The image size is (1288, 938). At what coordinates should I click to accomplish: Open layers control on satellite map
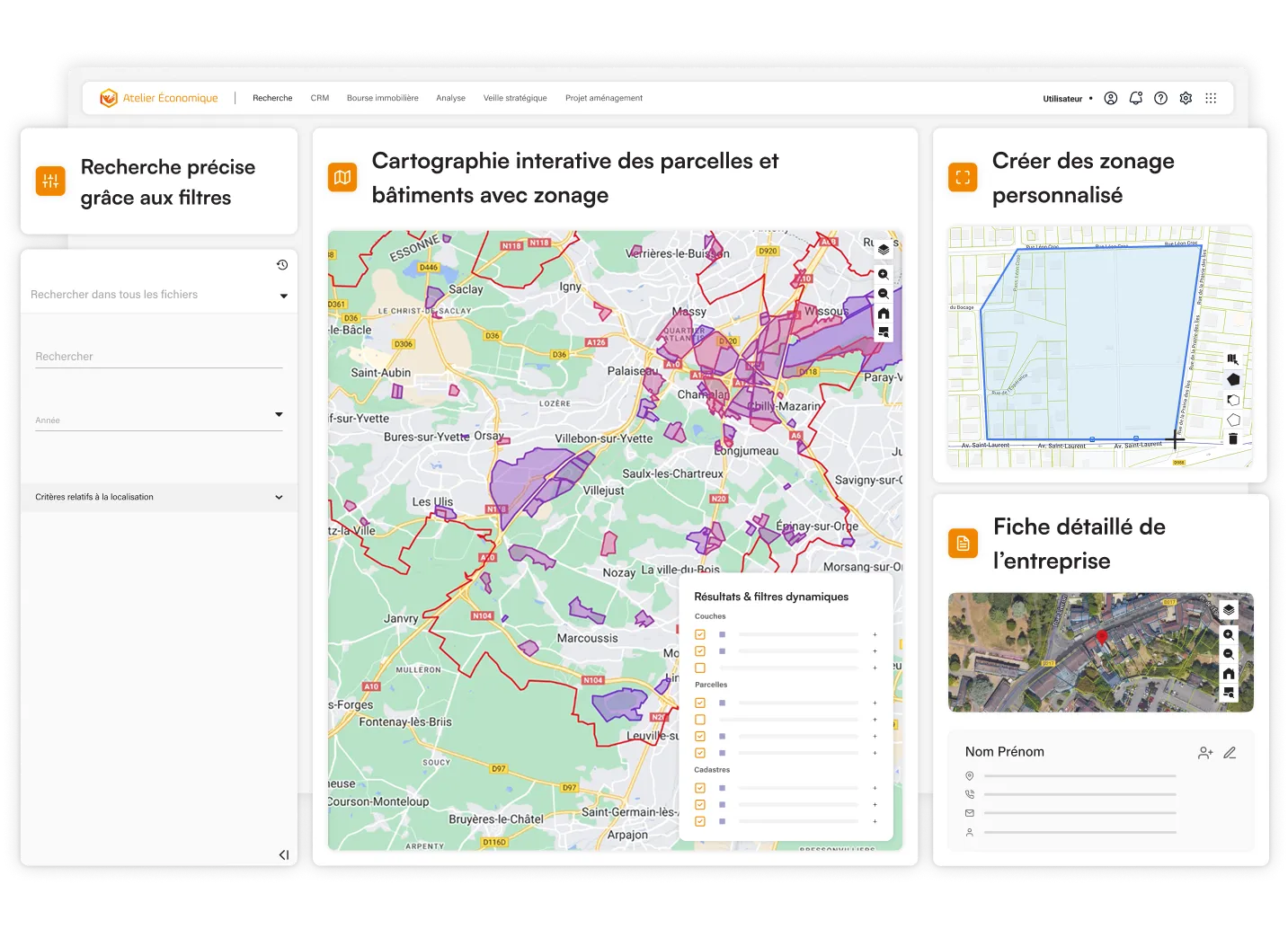coord(1229,610)
